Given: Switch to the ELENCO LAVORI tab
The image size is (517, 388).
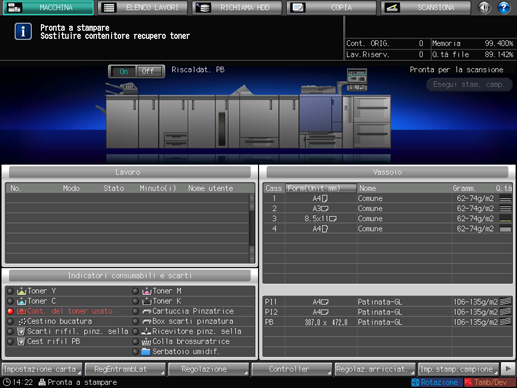Looking at the screenshot, I should (x=143, y=8).
